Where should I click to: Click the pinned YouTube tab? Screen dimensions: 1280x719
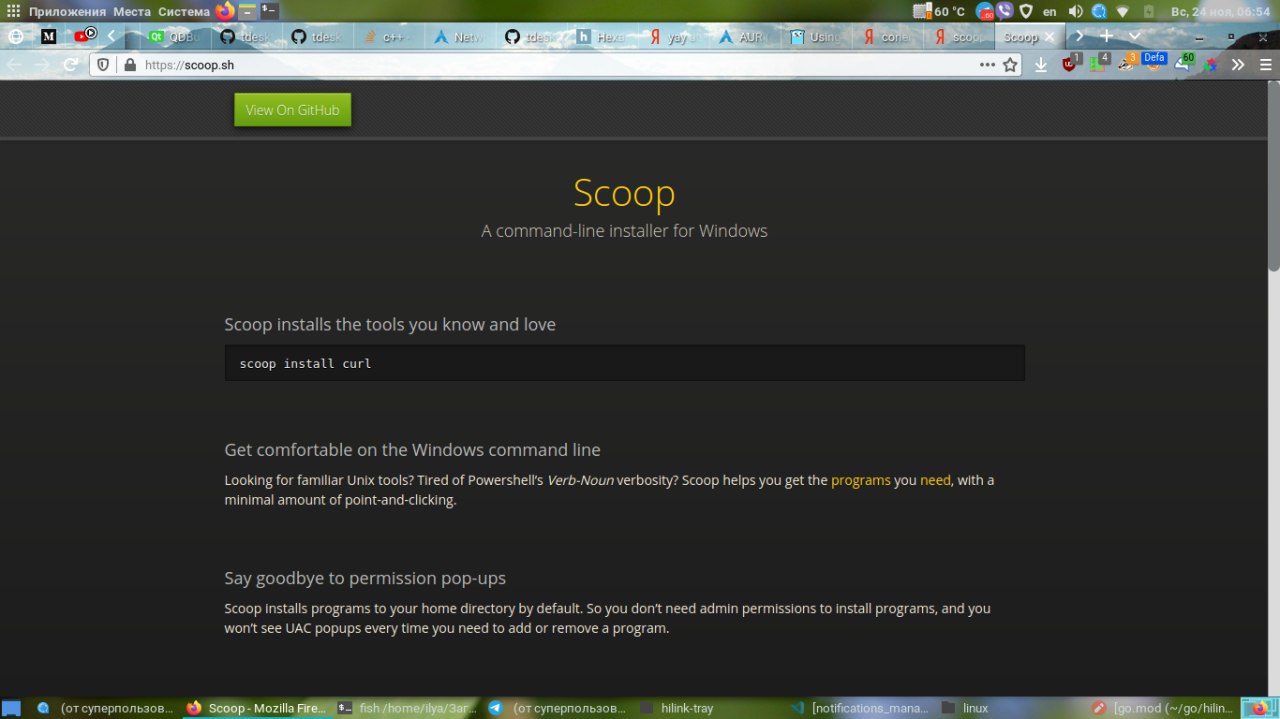(85, 36)
